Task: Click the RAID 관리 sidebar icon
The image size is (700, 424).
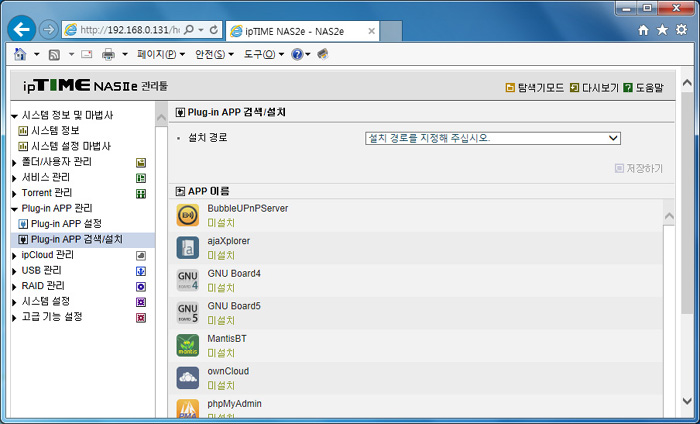Action: coord(141,287)
